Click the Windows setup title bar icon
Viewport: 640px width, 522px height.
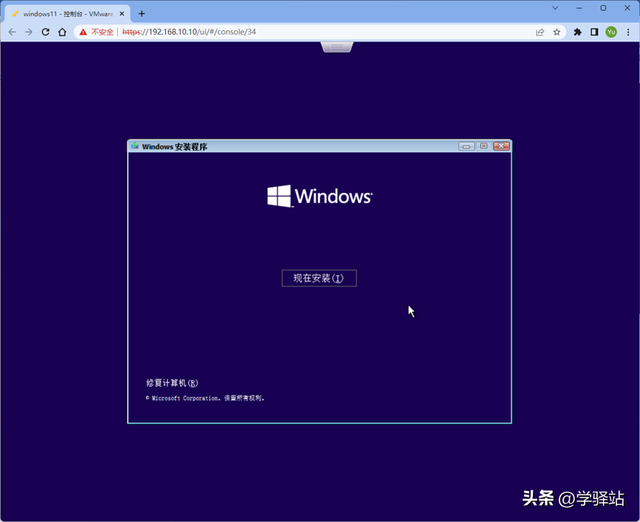[135, 146]
